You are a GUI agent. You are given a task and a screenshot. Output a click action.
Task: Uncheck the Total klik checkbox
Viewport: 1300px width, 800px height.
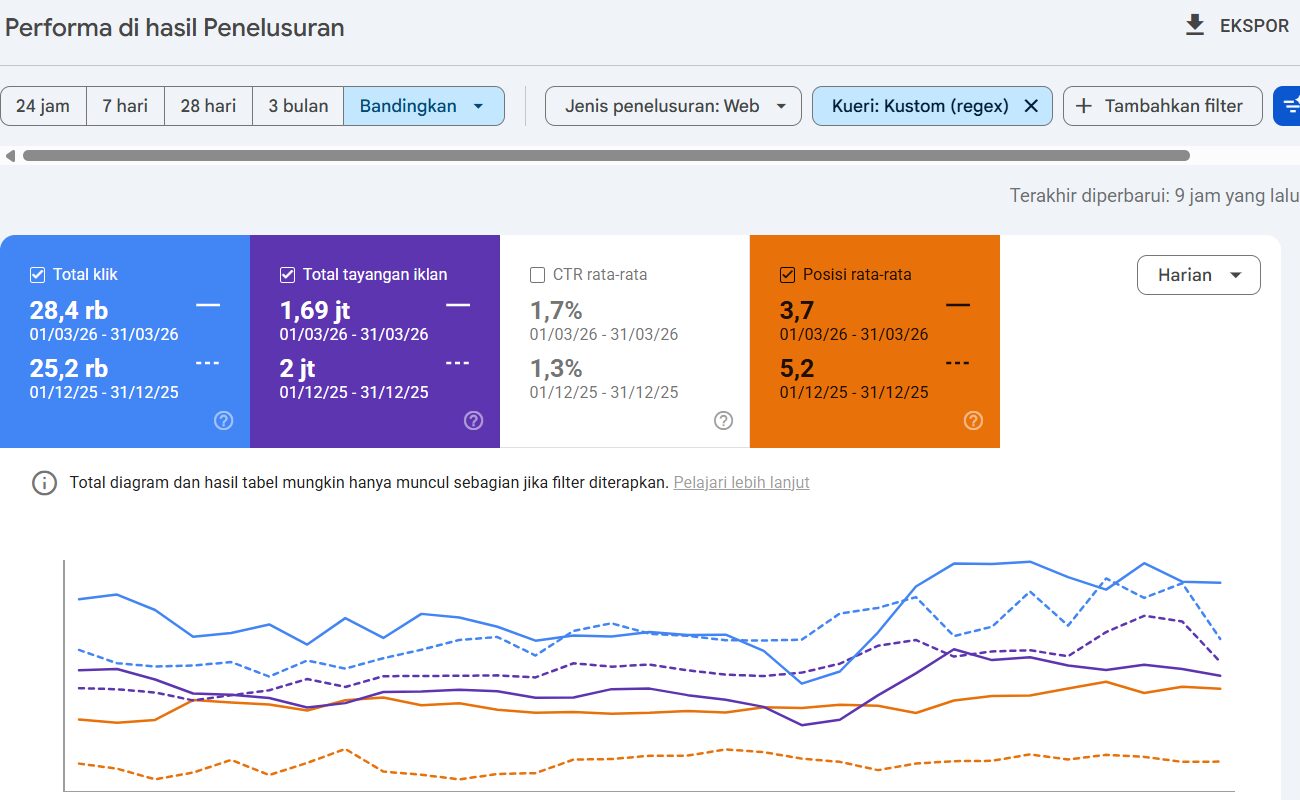pyautogui.click(x=38, y=275)
